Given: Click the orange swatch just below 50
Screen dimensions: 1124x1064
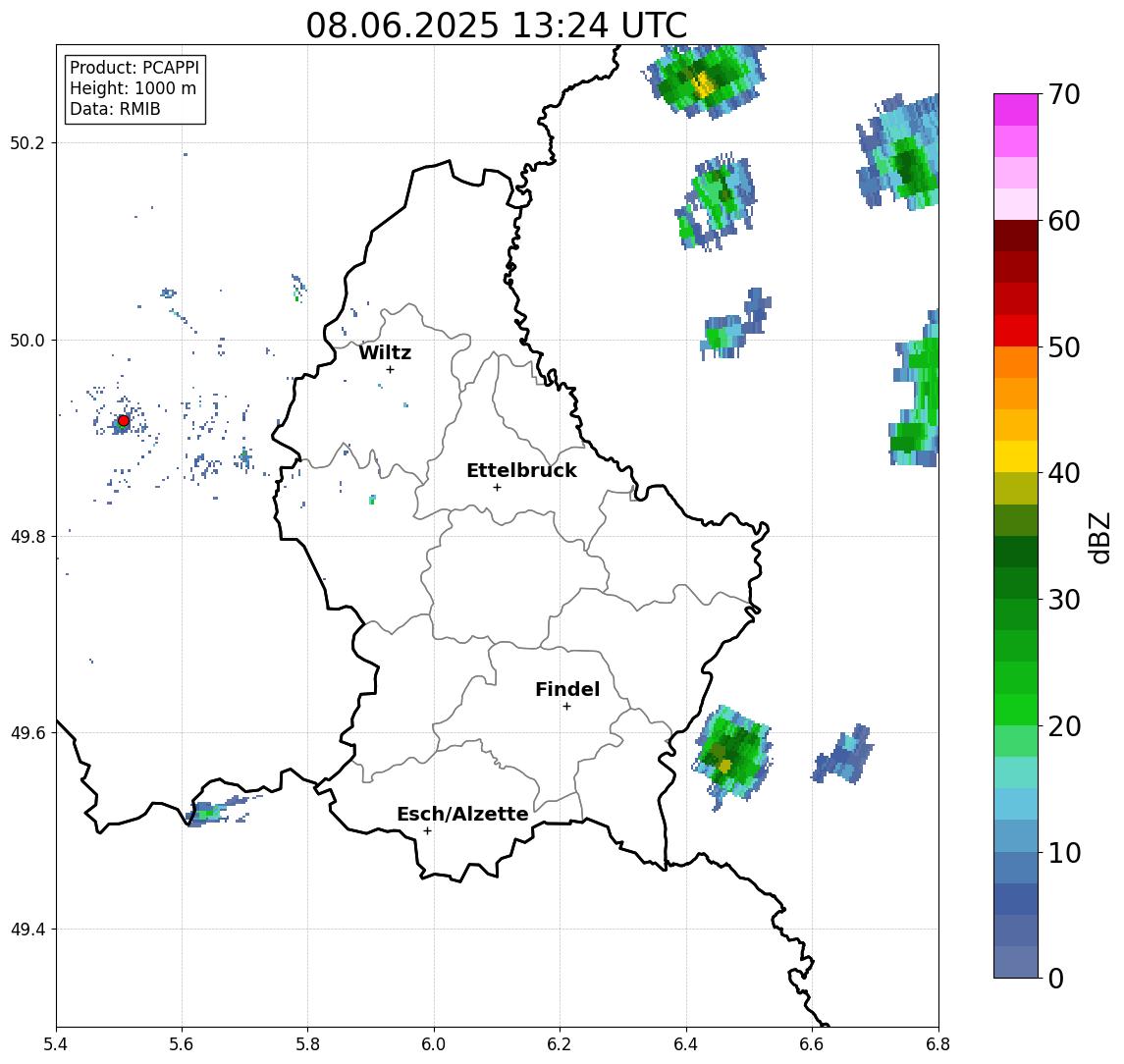Looking at the screenshot, I should (1016, 362).
